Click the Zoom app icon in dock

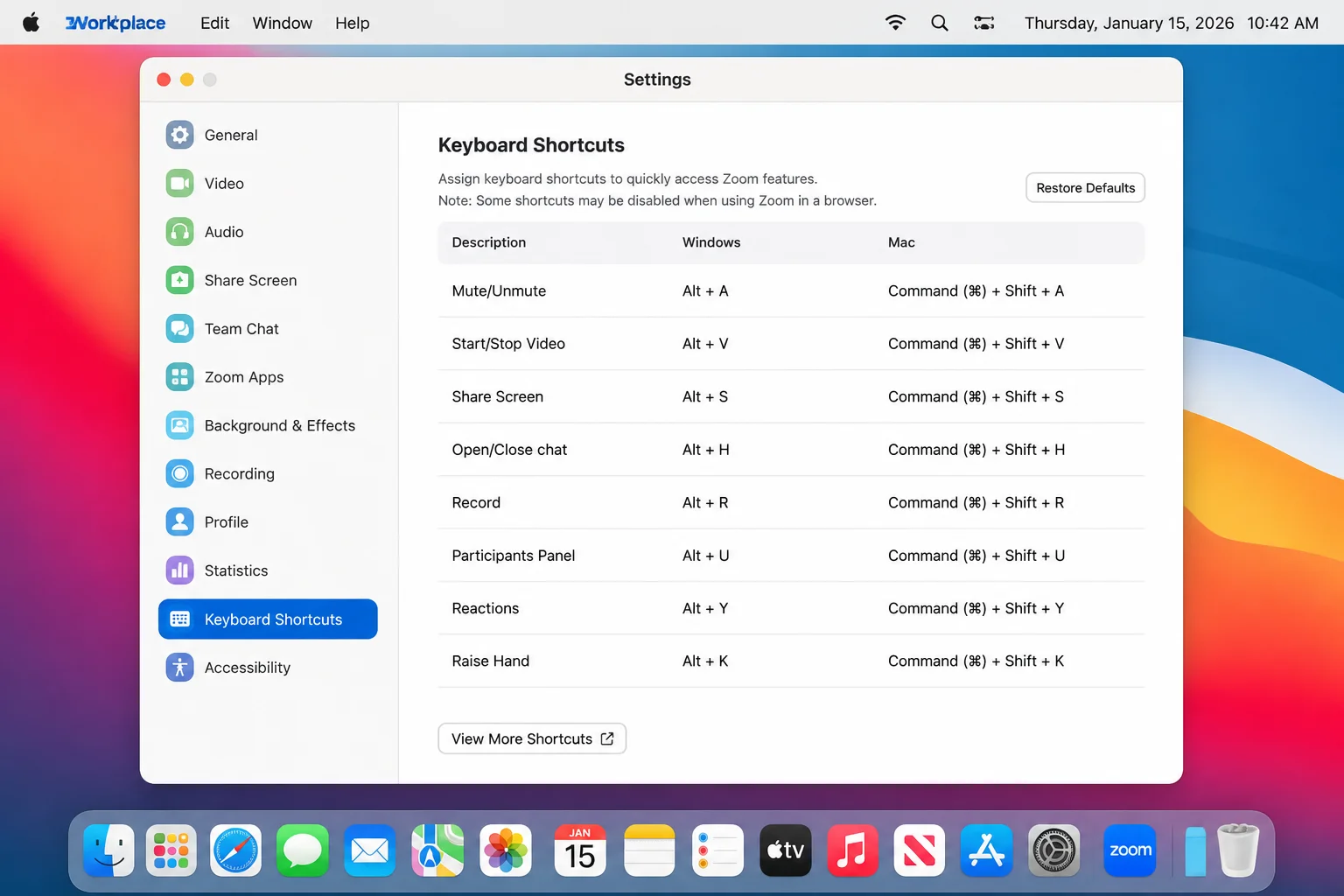[1130, 850]
